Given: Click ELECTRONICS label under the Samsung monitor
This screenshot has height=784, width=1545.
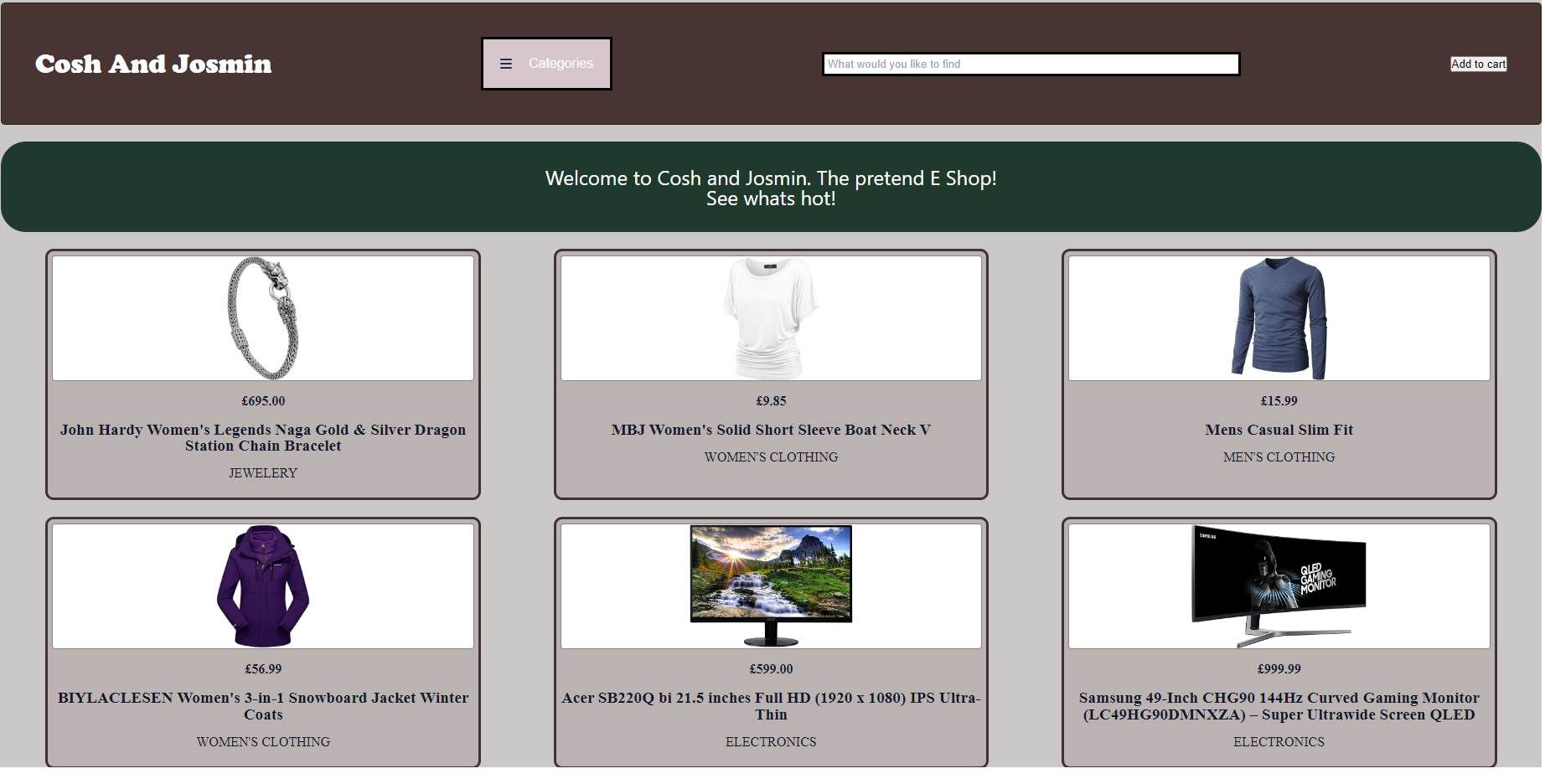Looking at the screenshot, I should click(1279, 742).
